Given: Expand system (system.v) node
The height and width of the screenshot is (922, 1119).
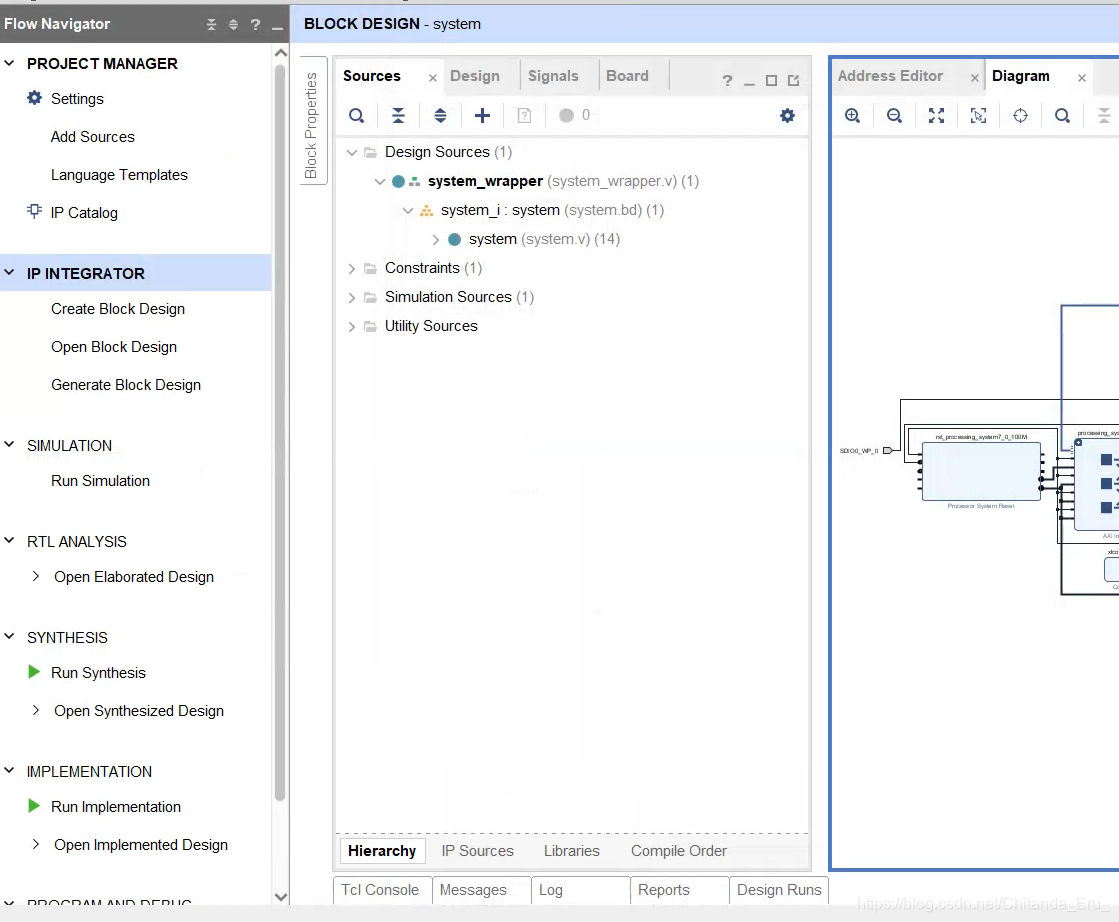Looking at the screenshot, I should [435, 240].
